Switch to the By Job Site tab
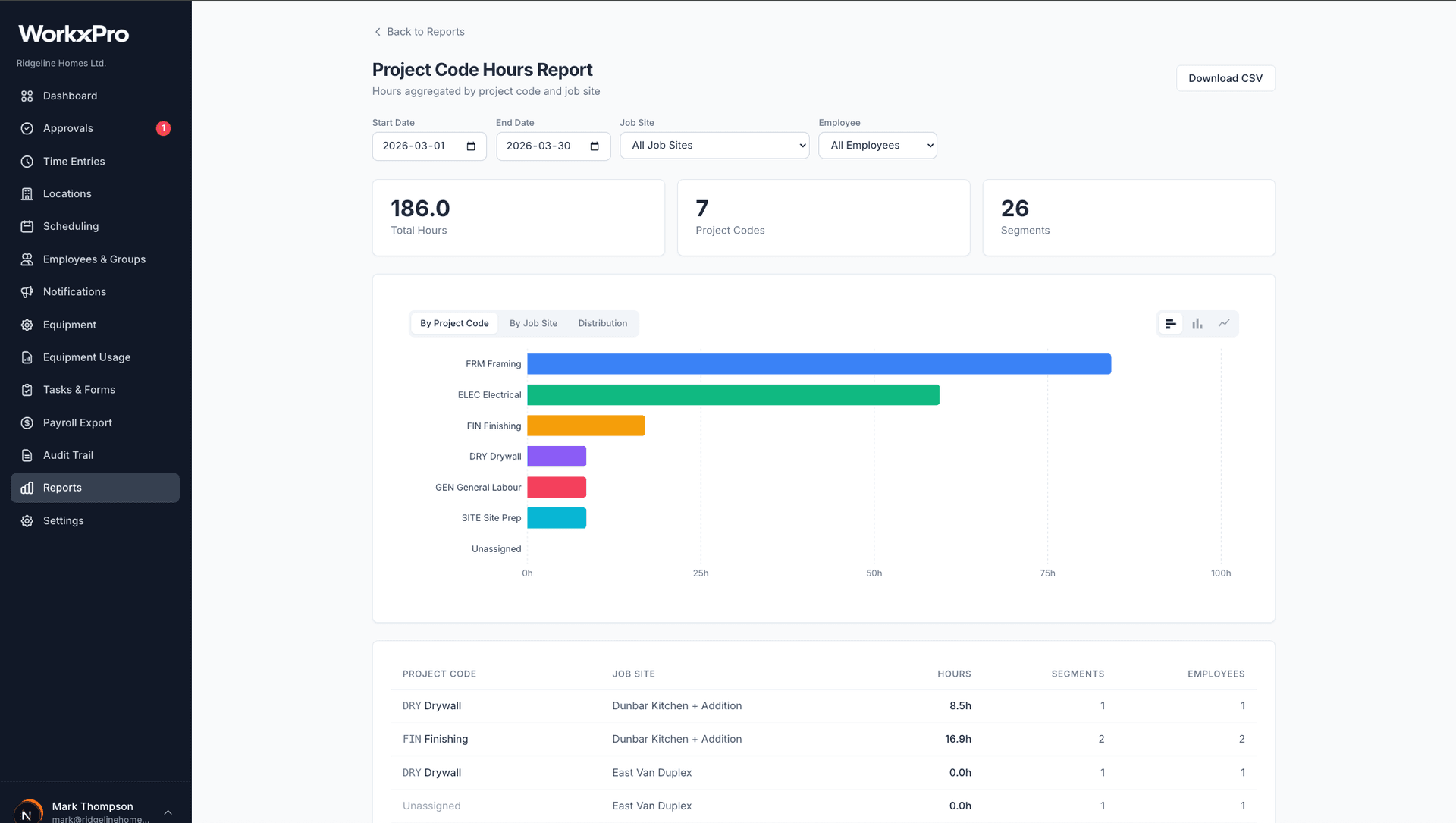The width and height of the screenshot is (1456, 823). (533, 323)
